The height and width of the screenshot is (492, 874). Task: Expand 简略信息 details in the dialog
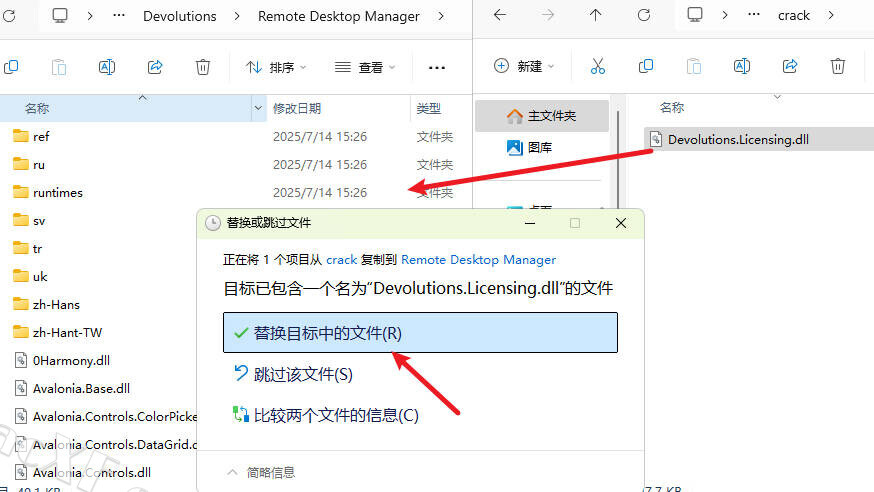coord(261,472)
